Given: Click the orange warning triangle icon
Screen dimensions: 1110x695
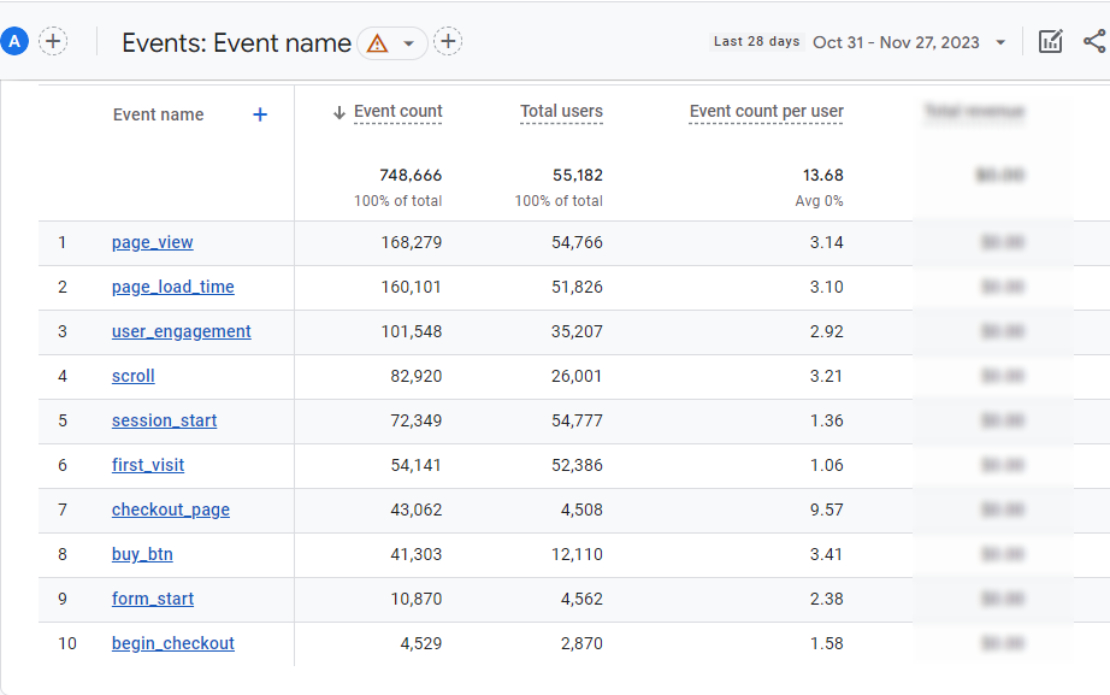Looking at the screenshot, I should (x=377, y=43).
